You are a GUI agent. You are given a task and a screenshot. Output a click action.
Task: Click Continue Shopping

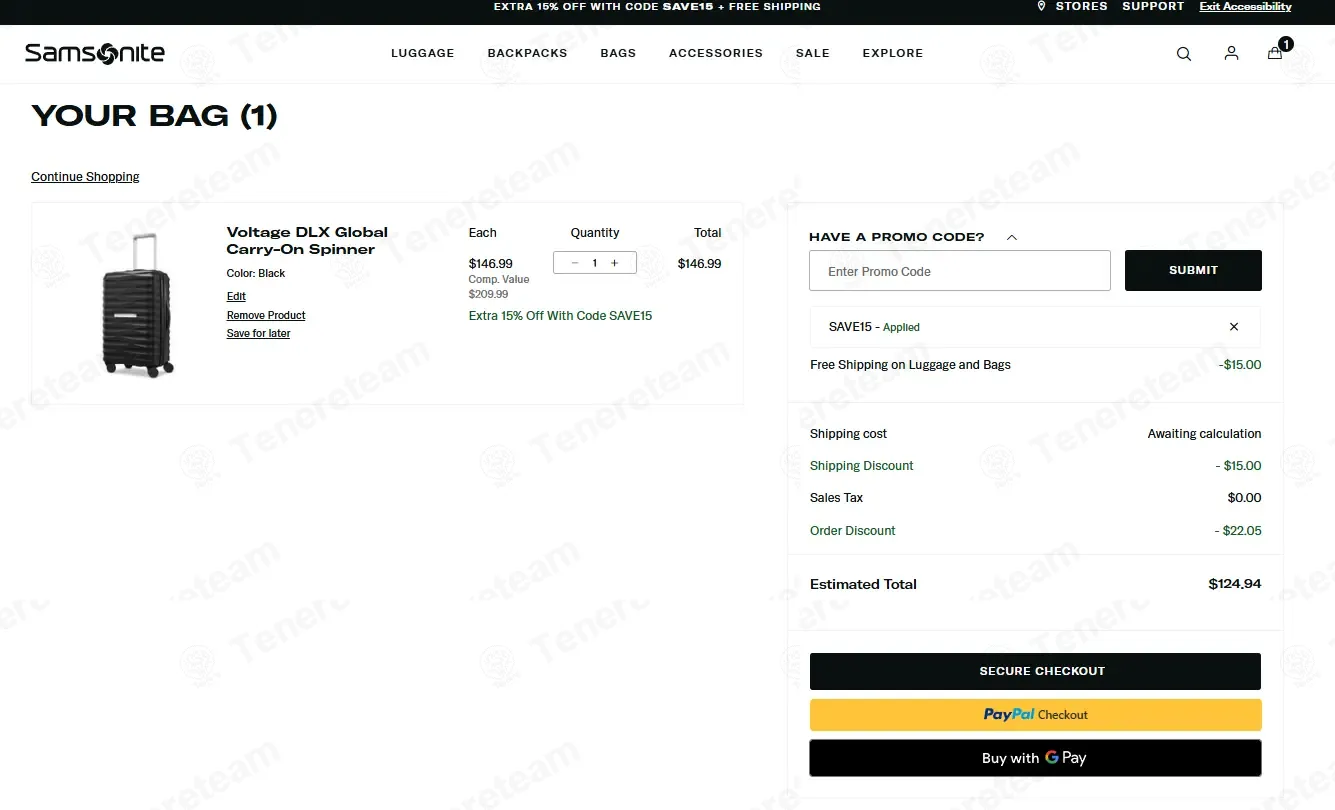85,176
